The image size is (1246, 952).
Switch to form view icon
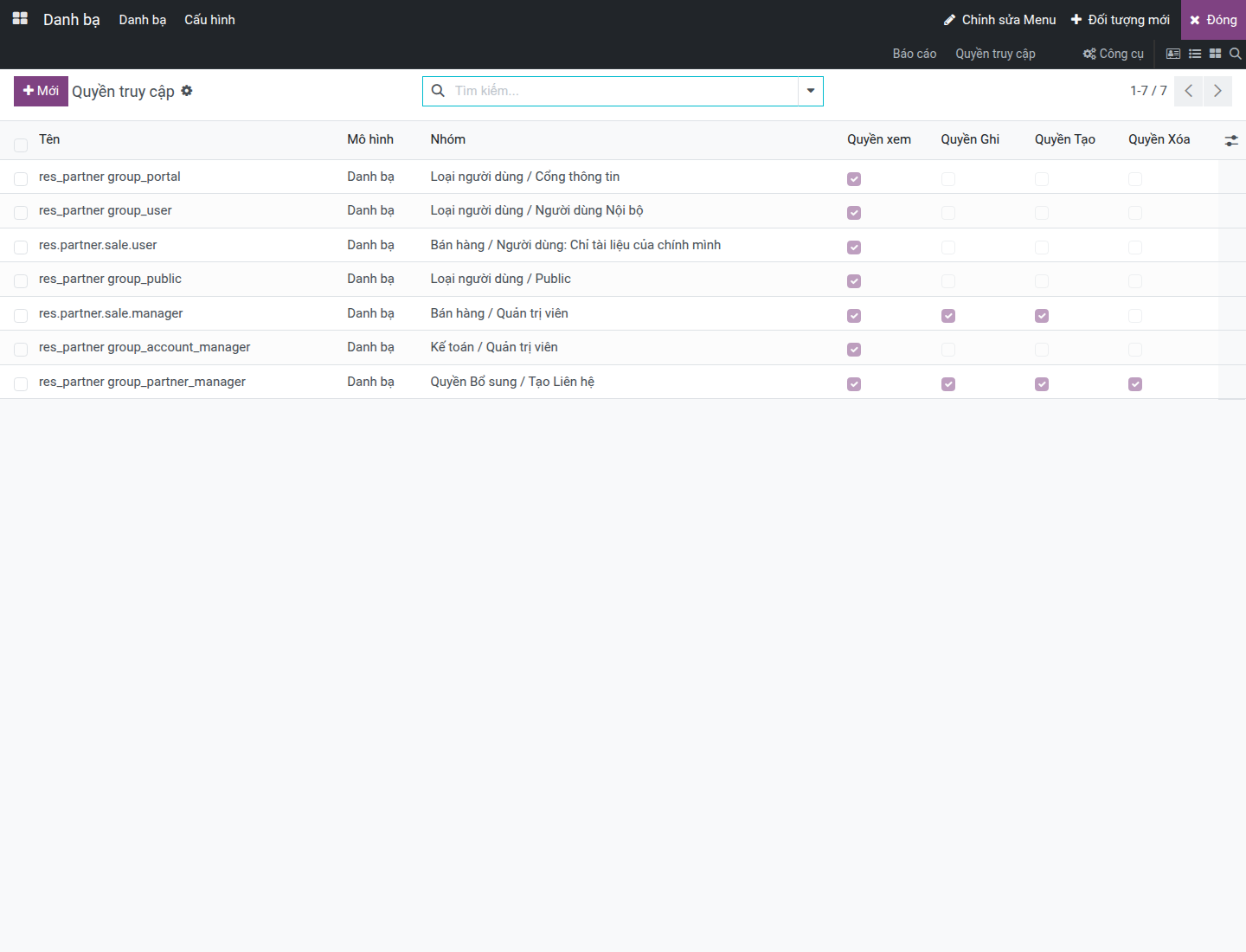1173,54
